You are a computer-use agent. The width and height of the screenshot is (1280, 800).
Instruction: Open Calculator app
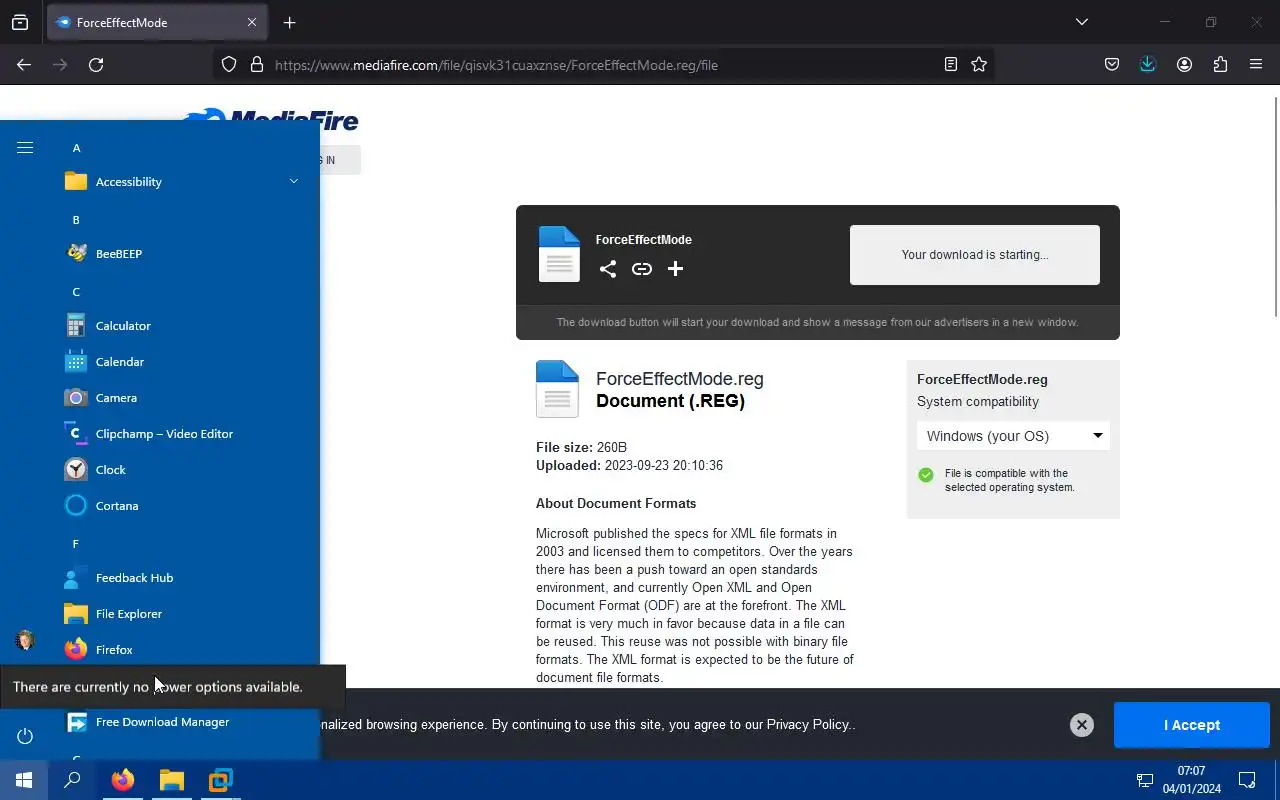pyautogui.click(x=184, y=326)
